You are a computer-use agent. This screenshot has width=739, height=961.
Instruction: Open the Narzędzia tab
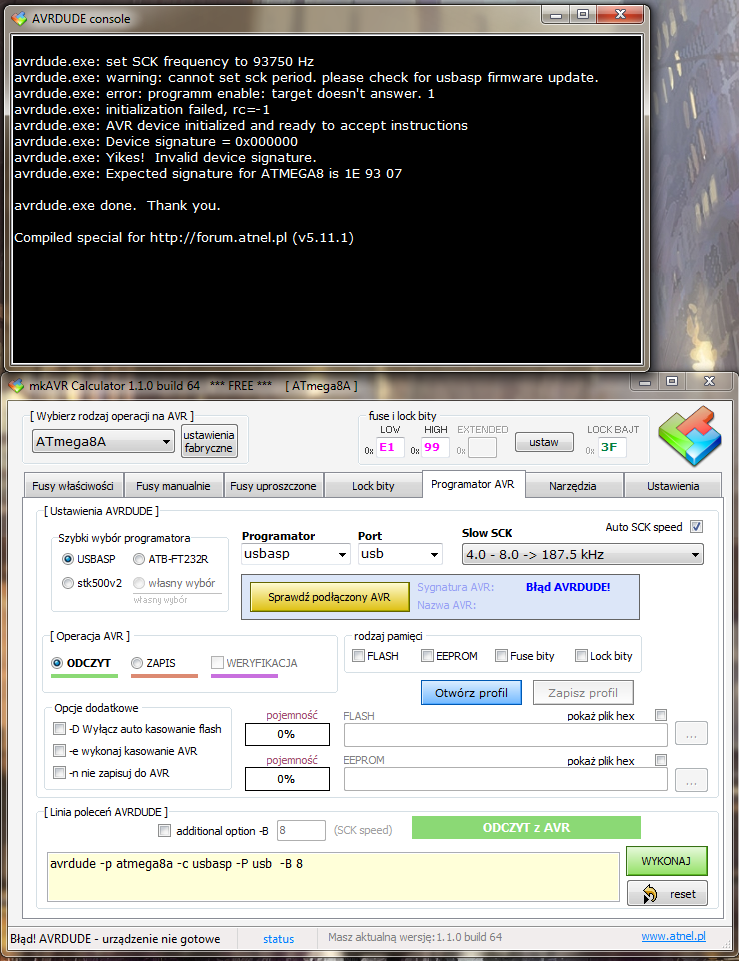[573, 486]
